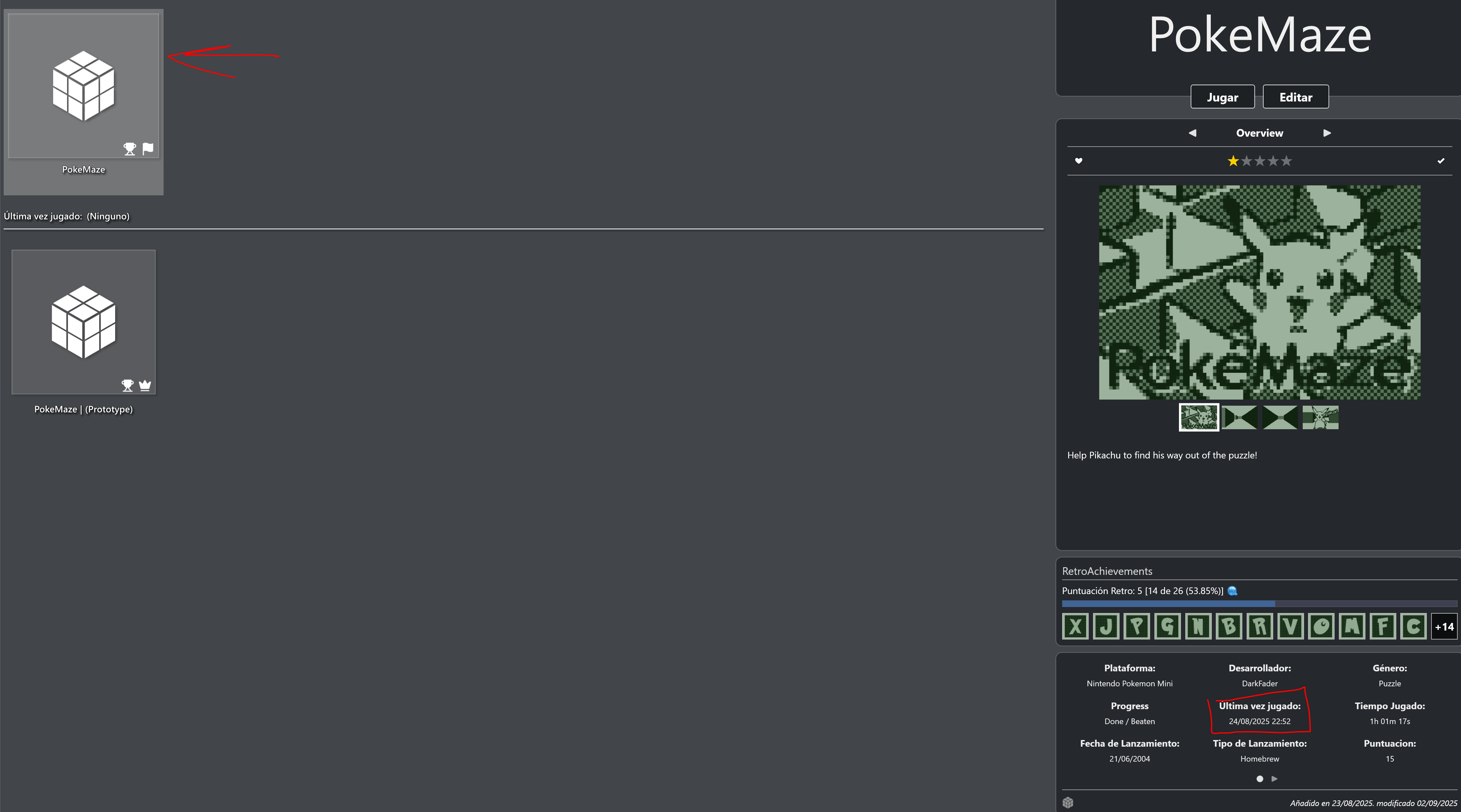Go to next section after Overview
Screen dimensions: 1461x812
[1327, 133]
